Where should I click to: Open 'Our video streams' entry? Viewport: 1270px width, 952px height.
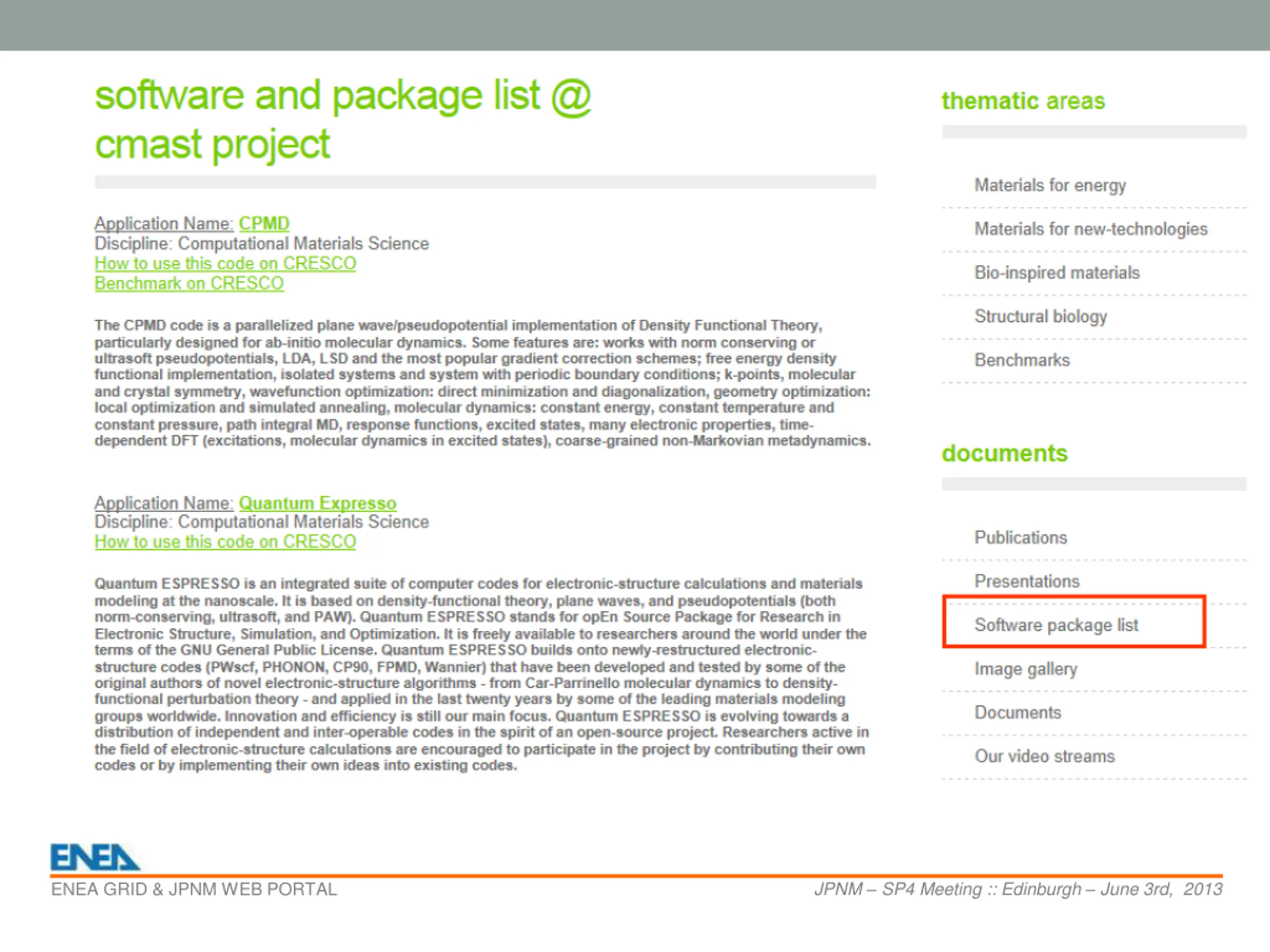(1044, 756)
